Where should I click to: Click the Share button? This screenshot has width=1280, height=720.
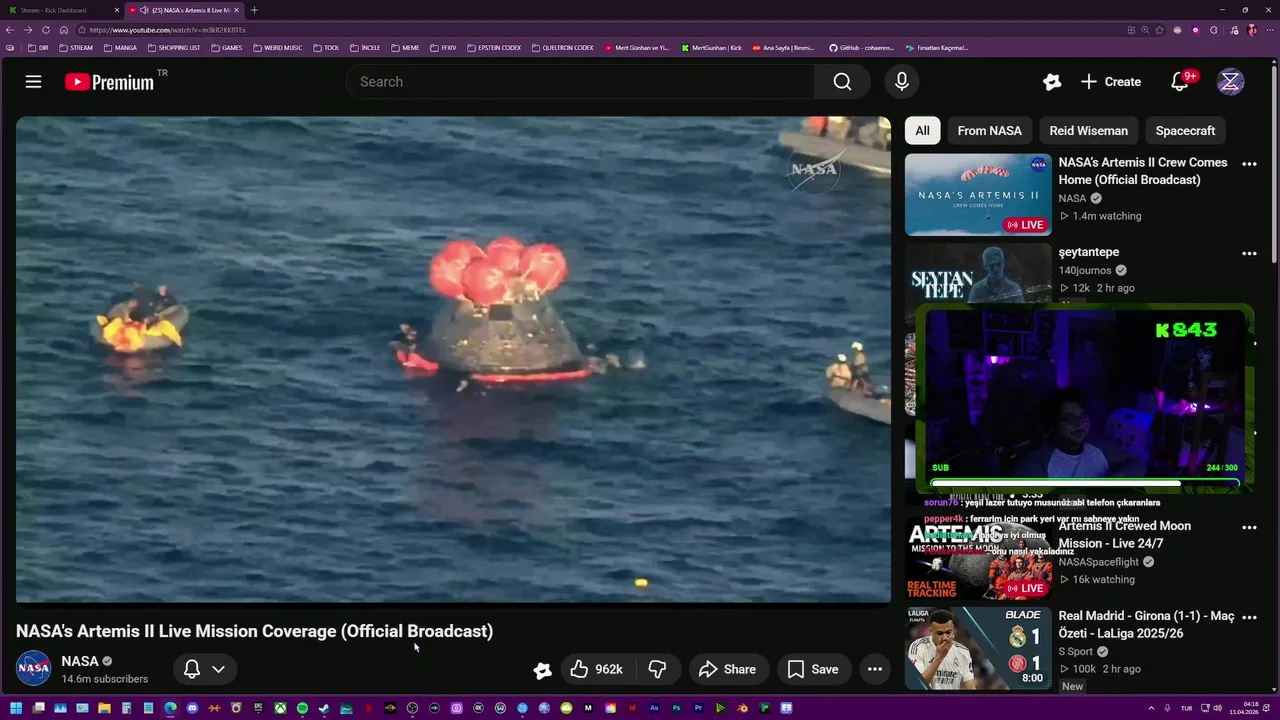coord(728,669)
